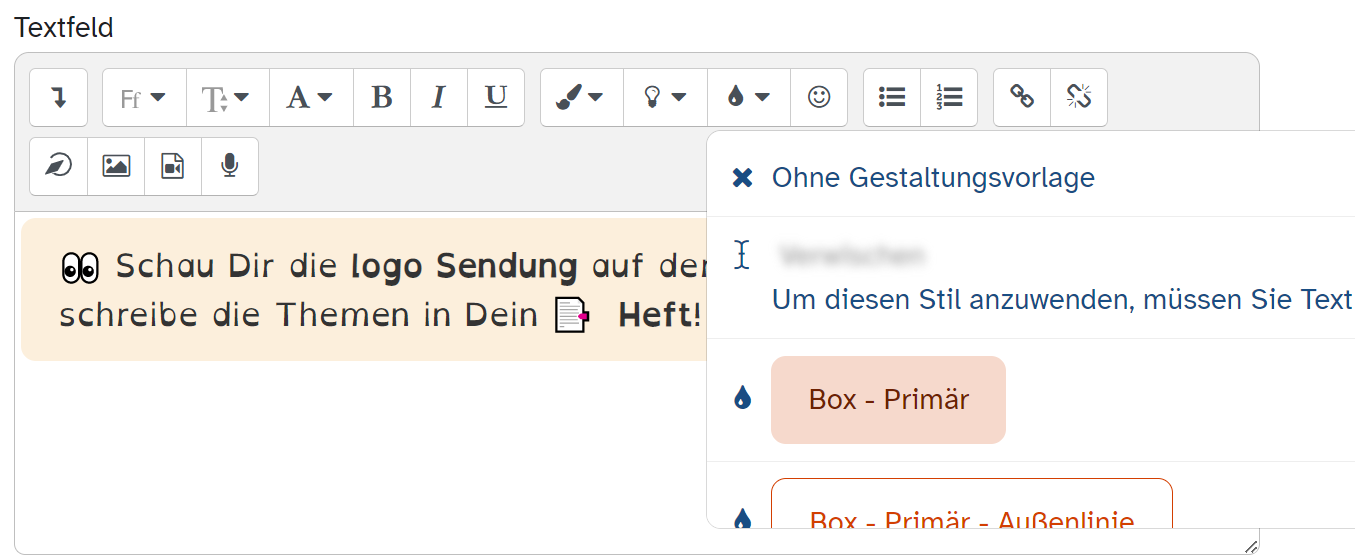Open the emoji picker smiley icon

click(819, 98)
